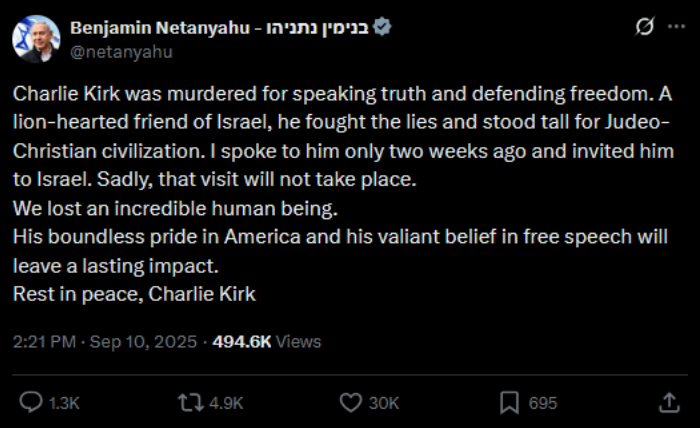Bookmark this post with the bookmark icon

click(509, 403)
